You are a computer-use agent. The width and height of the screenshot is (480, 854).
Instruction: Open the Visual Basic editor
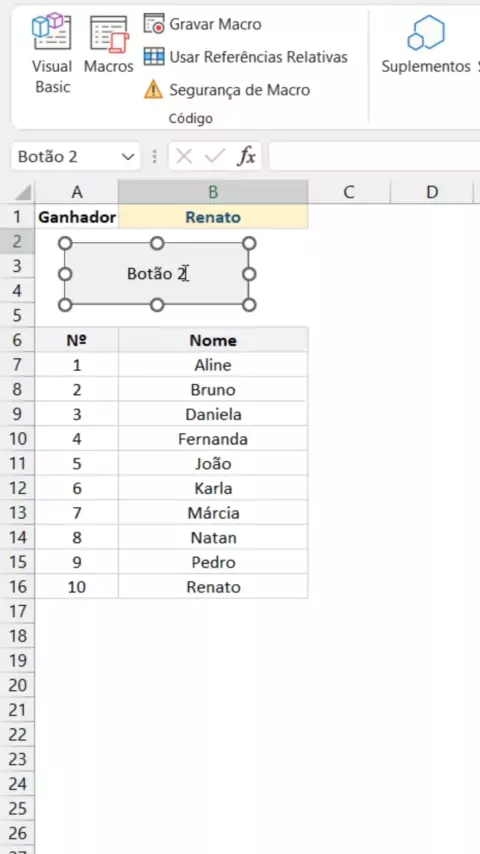[x=52, y=53]
